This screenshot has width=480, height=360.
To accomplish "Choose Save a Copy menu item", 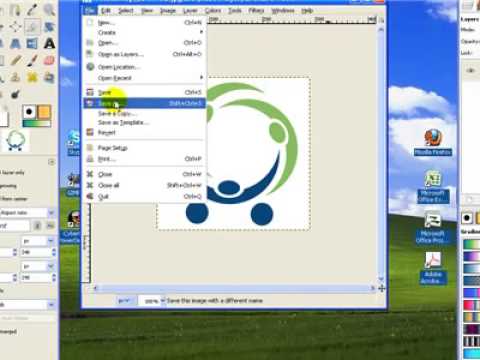I will (x=145, y=114).
